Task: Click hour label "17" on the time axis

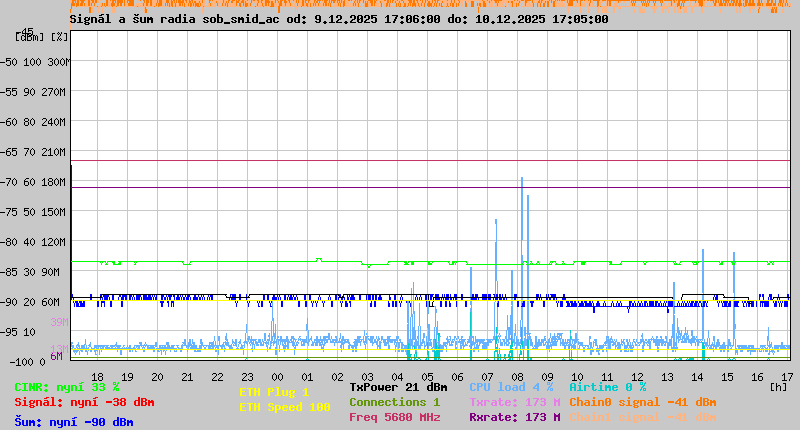Action: 787,377
